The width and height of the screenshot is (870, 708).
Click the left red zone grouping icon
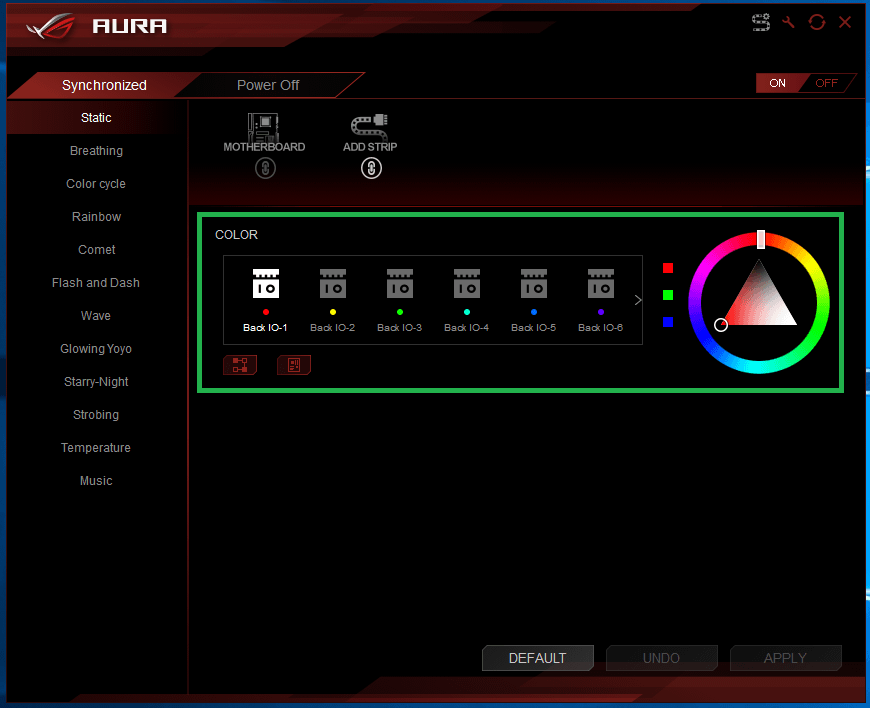[x=240, y=365]
